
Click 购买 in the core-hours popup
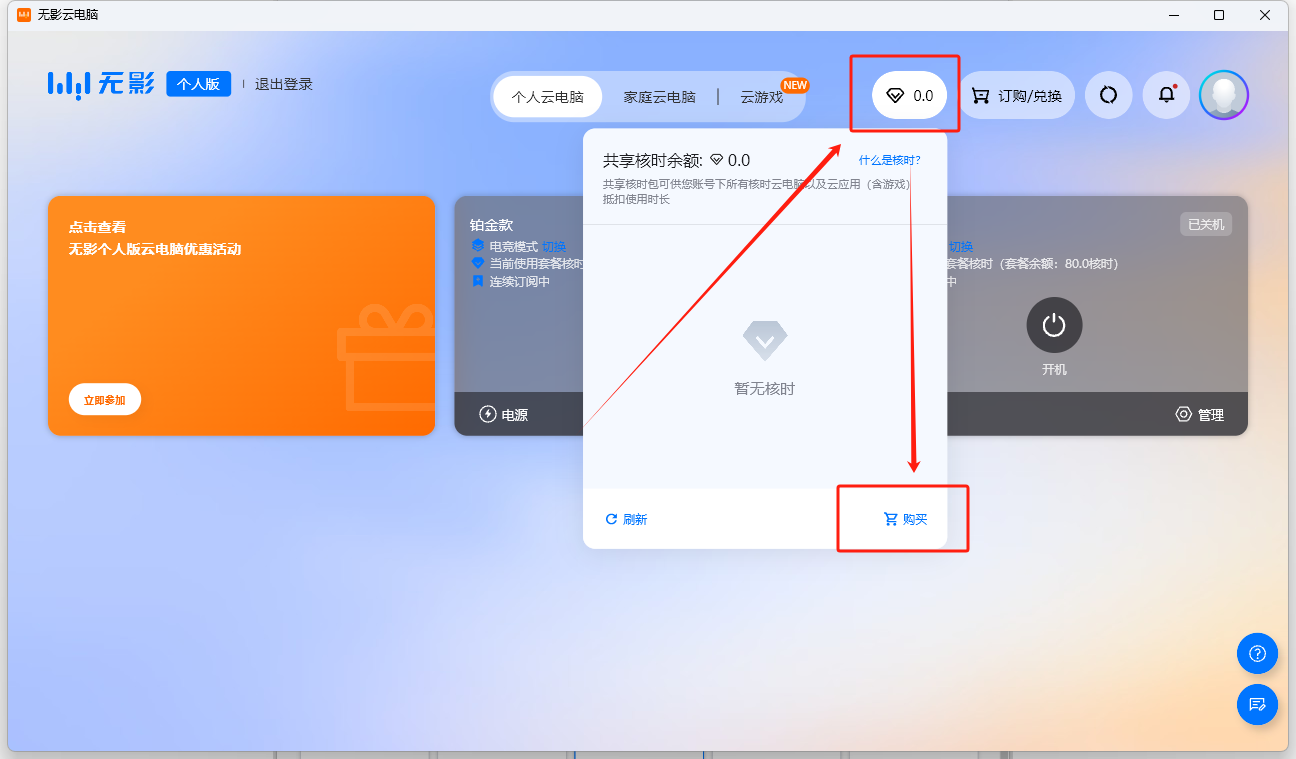[x=906, y=519]
